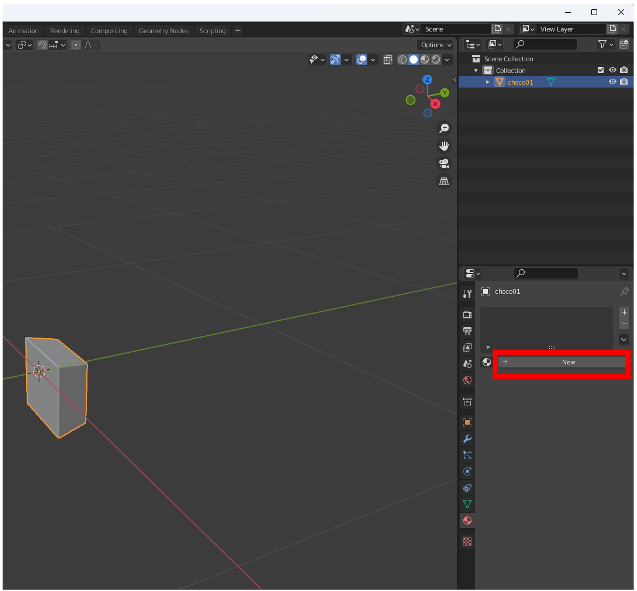637x591 pixels.
Task: Switch to the Scripting workspace tab
Action: point(212,31)
